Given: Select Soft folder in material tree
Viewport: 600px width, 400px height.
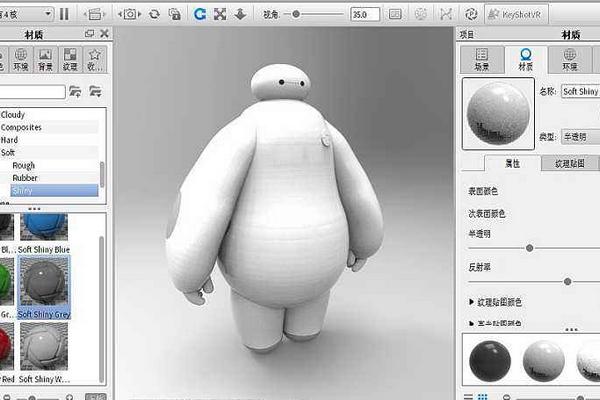Looking at the screenshot, I should 8,152.
